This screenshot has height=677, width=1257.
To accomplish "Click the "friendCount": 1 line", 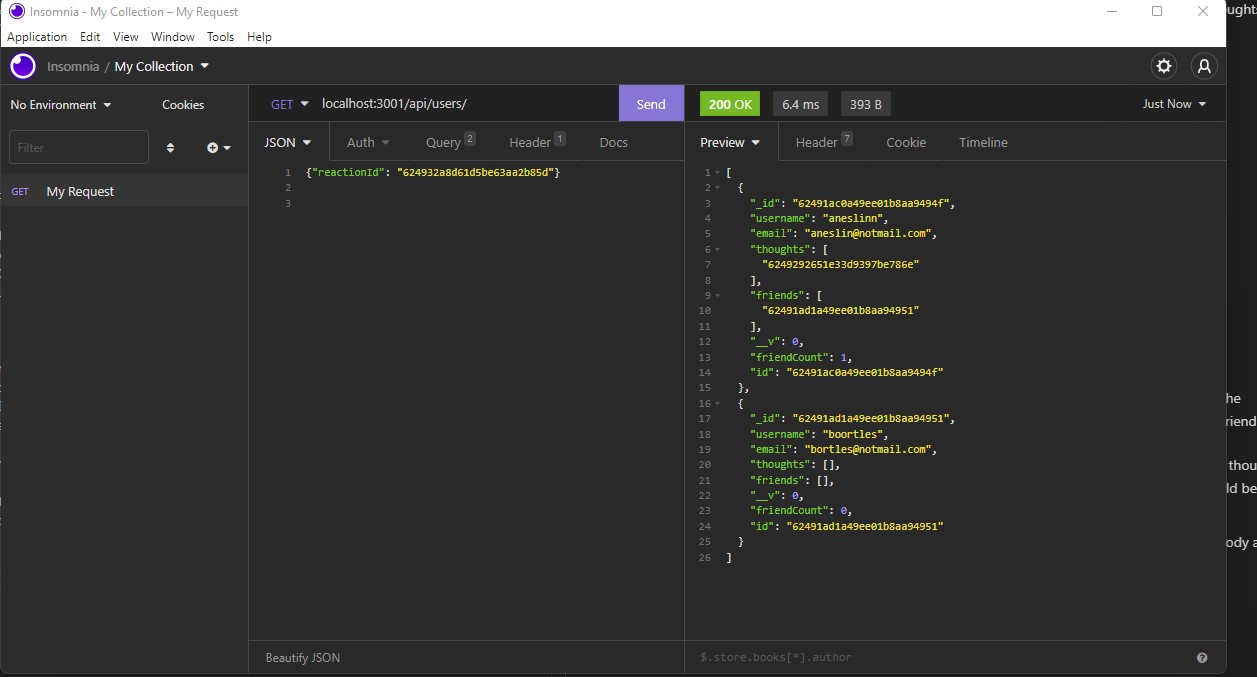I will click(x=801, y=357).
